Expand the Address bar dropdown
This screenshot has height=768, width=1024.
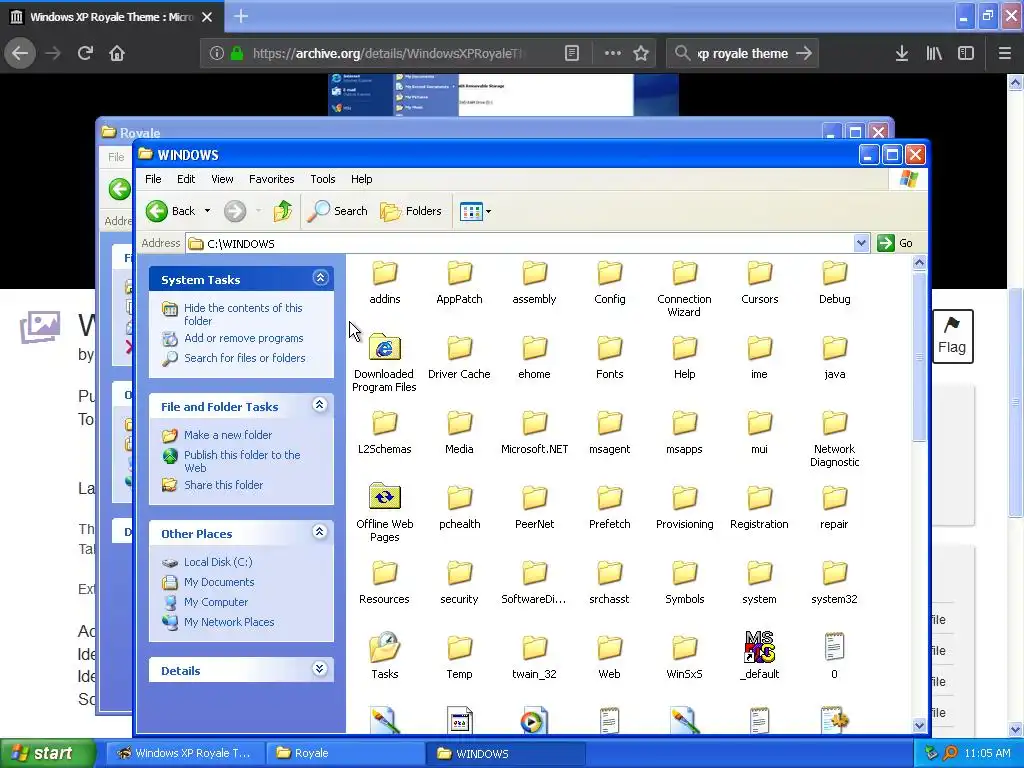861,243
